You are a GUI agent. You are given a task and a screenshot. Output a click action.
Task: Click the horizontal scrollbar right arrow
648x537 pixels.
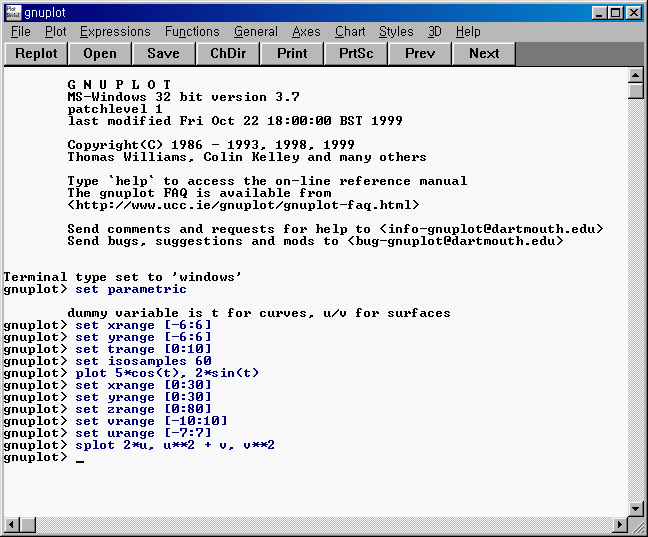point(620,525)
